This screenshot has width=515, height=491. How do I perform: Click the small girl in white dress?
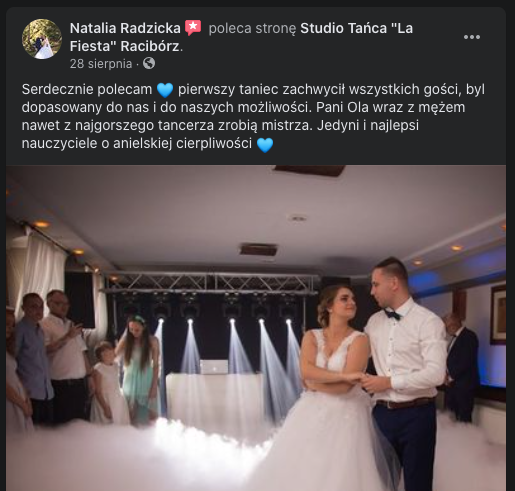[x=107, y=383]
